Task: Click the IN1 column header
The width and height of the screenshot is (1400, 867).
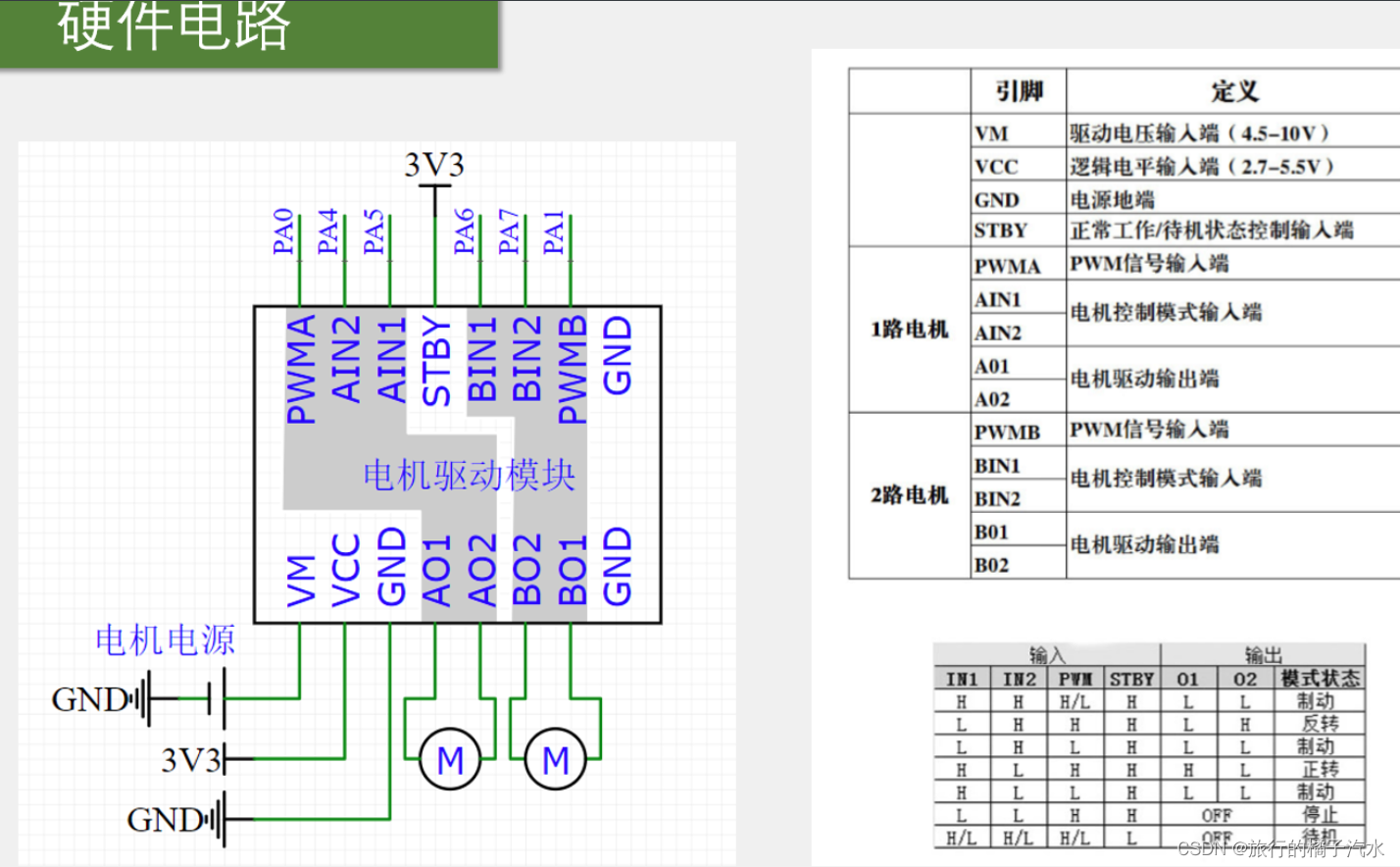Action: point(961,679)
